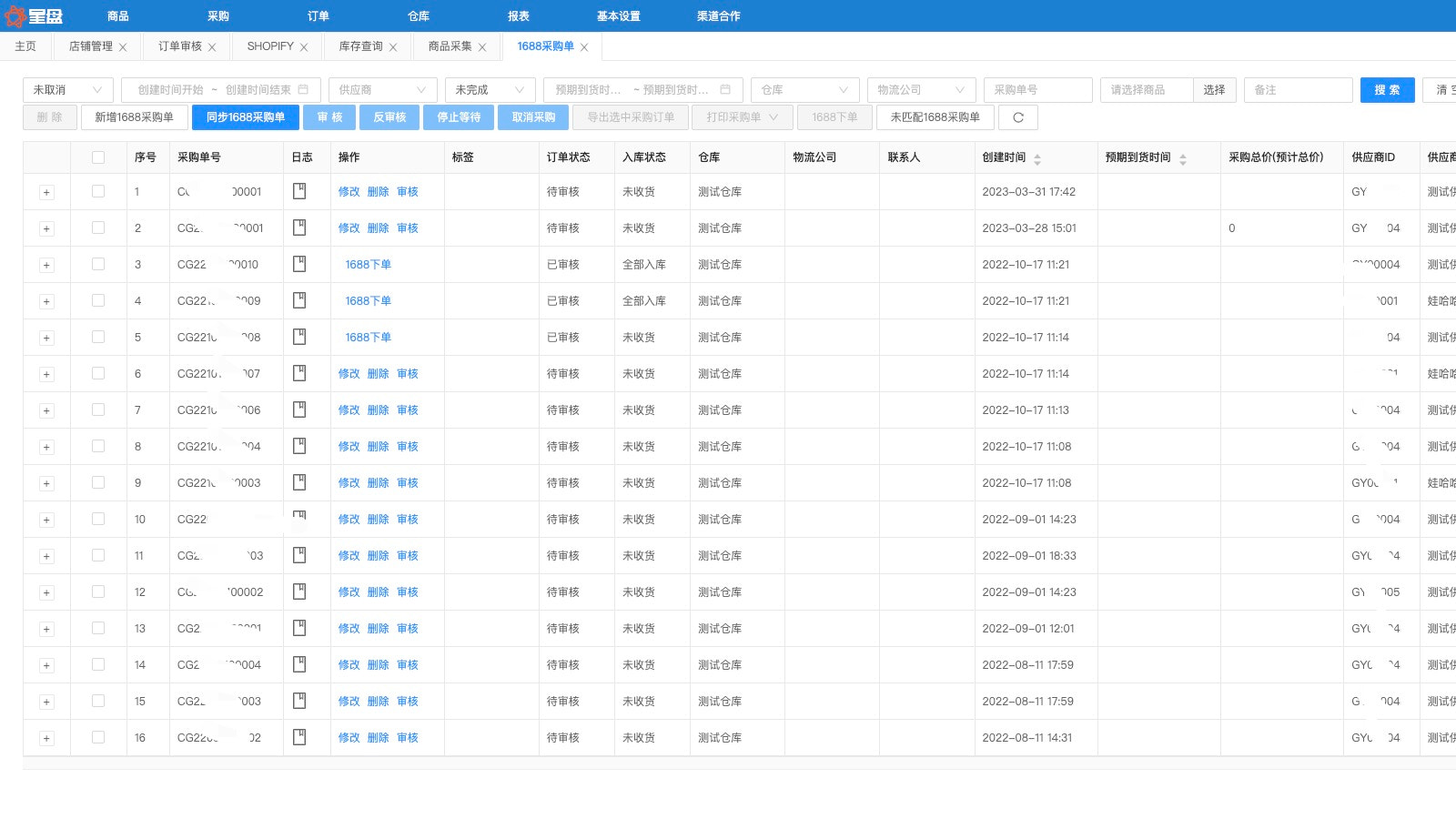Image resolution: width=1456 pixels, height=819 pixels.
Task: Click 审核 link in row 6
Action: (408, 373)
